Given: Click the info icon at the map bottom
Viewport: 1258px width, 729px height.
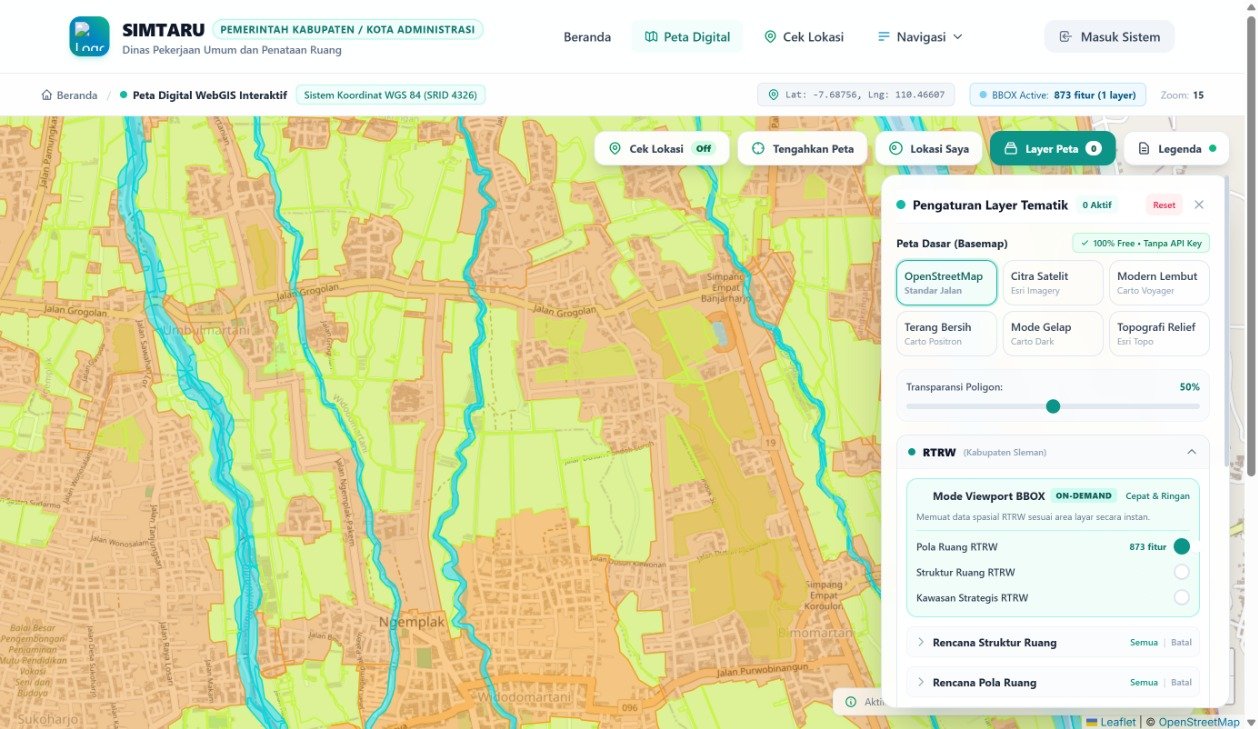Looking at the screenshot, I should [x=851, y=702].
